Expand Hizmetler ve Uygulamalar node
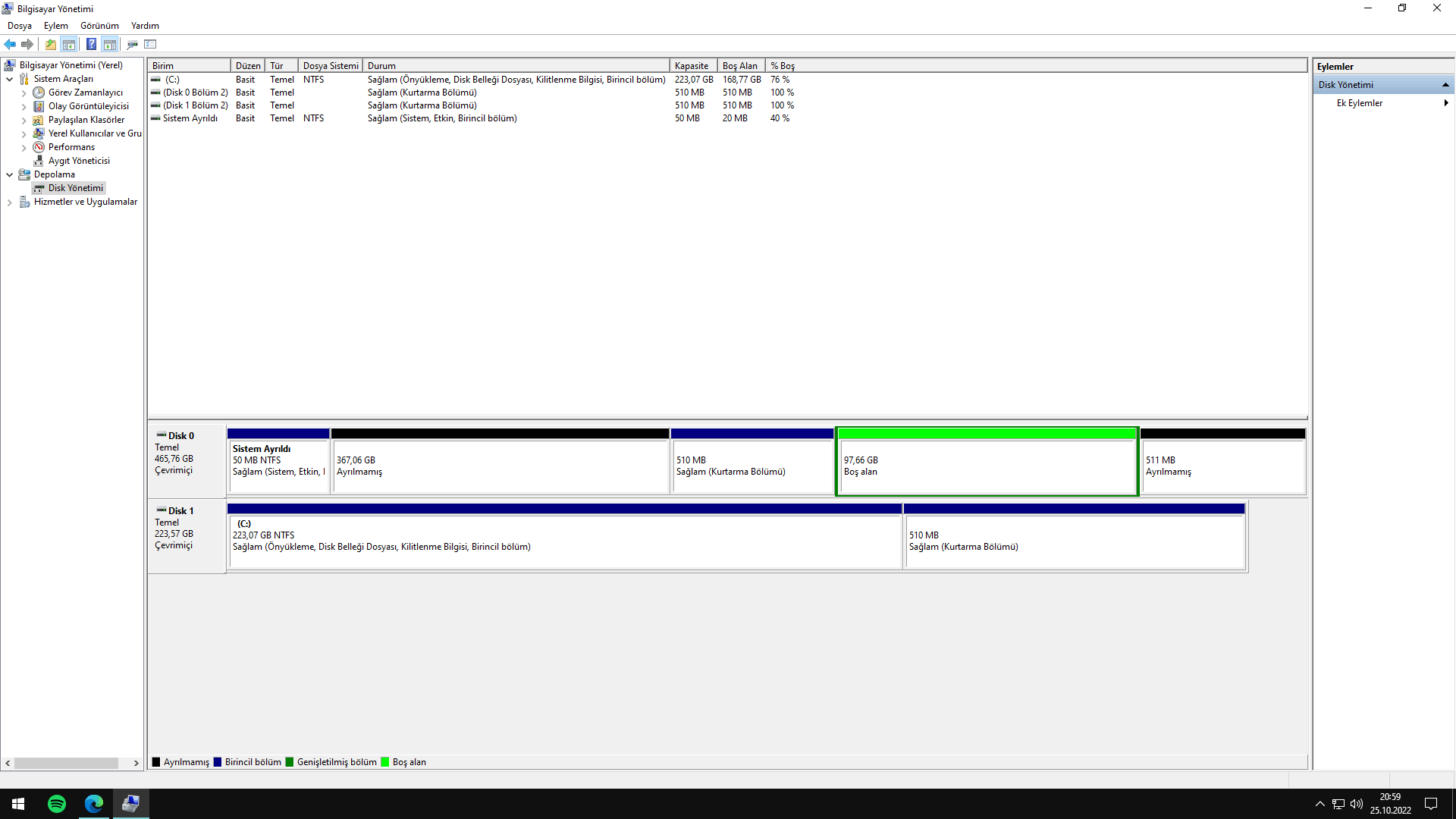The image size is (1456, 819). [9, 202]
